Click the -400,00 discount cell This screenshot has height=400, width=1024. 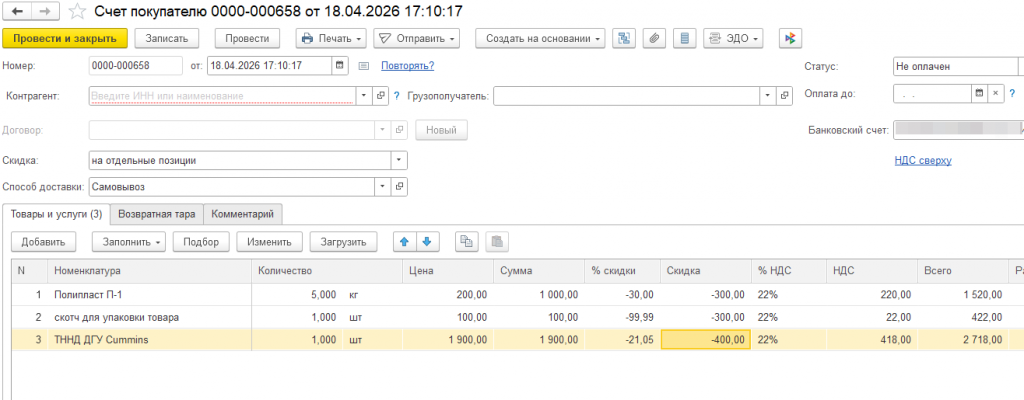[x=706, y=339]
